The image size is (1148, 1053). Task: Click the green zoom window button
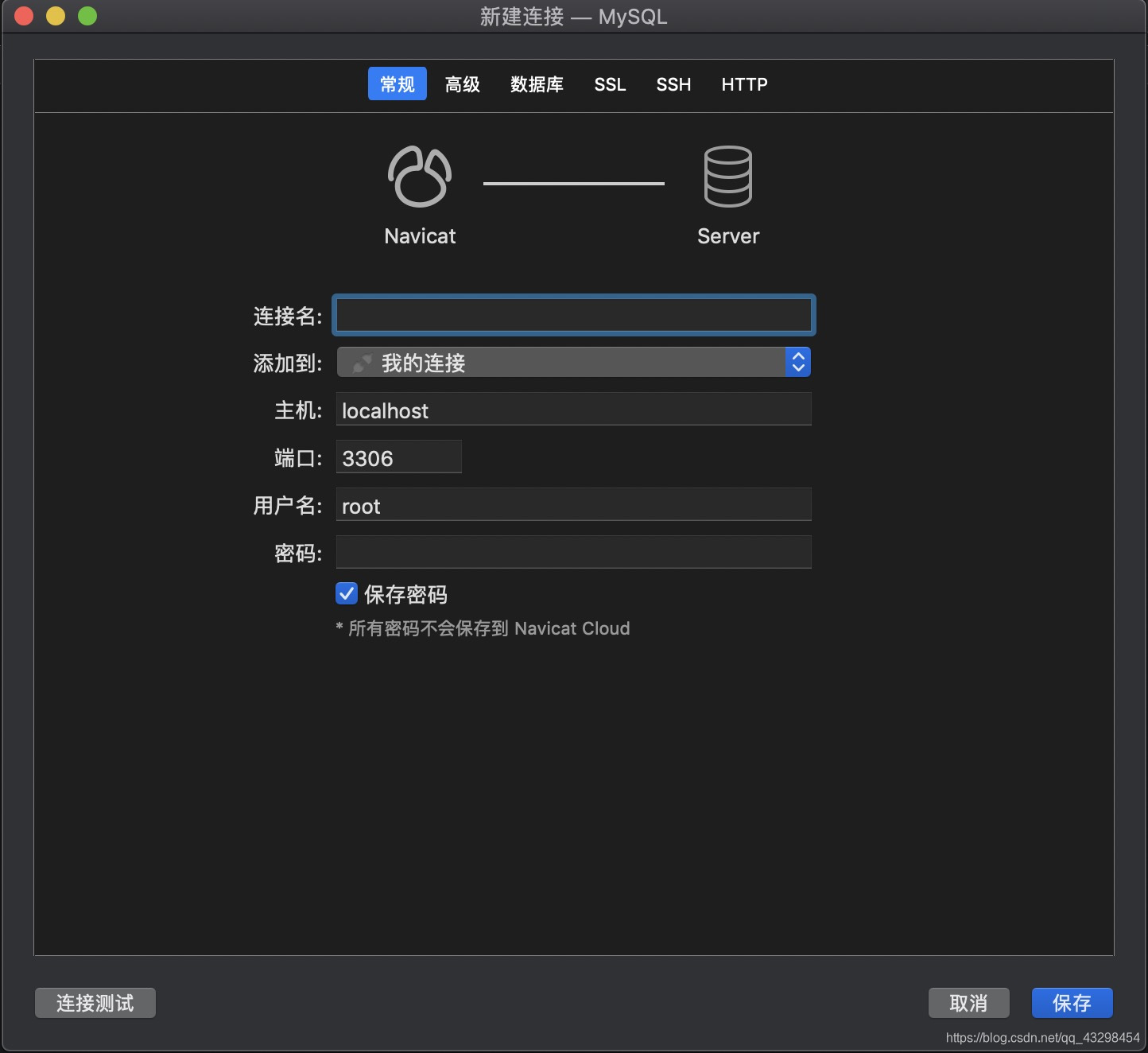[x=87, y=16]
